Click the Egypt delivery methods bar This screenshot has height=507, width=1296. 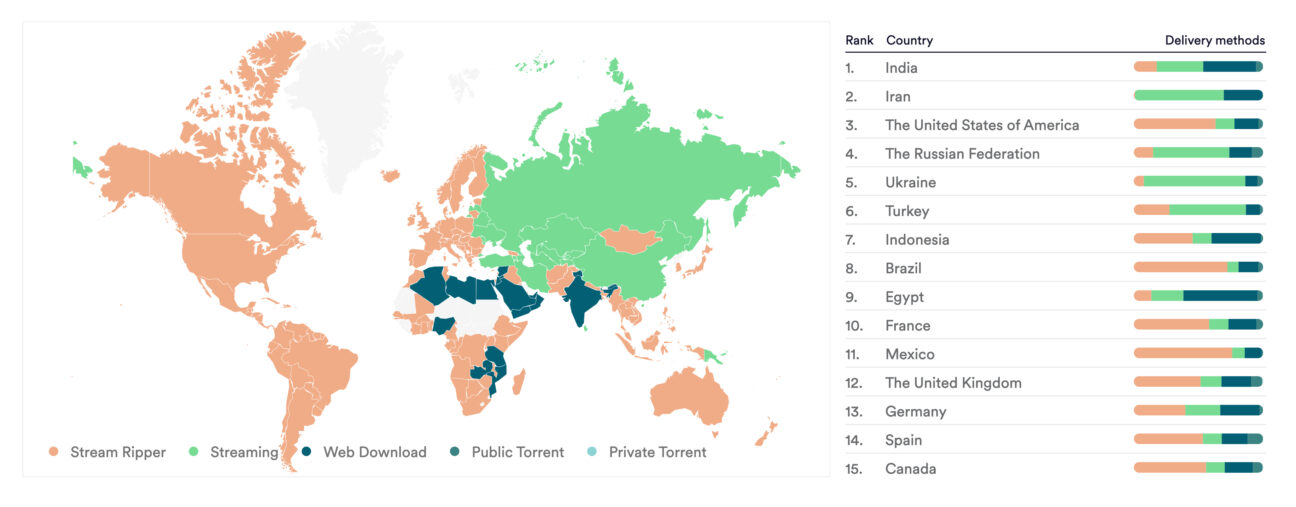point(1198,296)
